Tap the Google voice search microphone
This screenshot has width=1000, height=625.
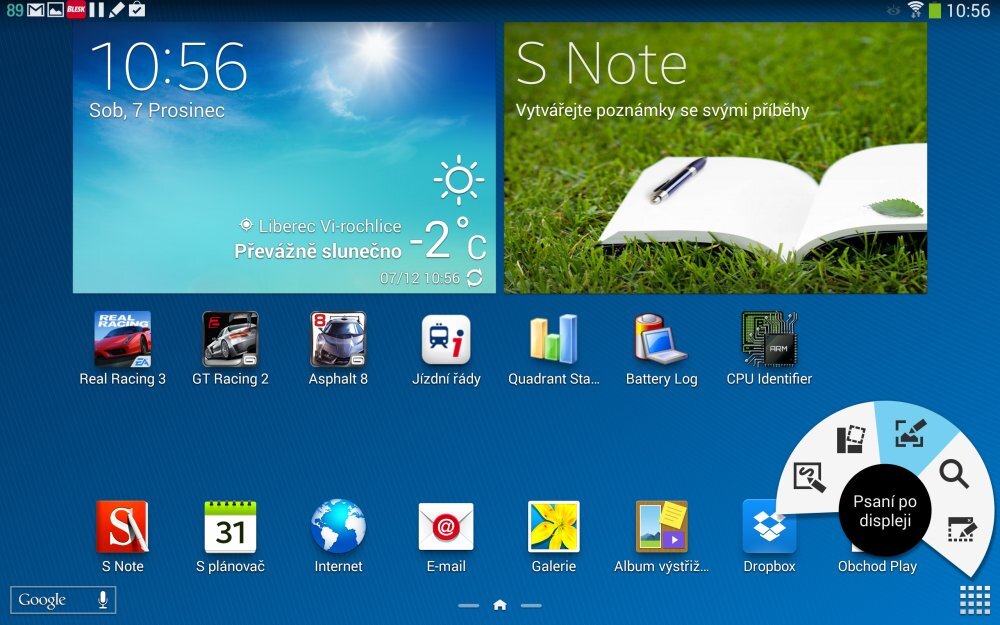[x=103, y=599]
